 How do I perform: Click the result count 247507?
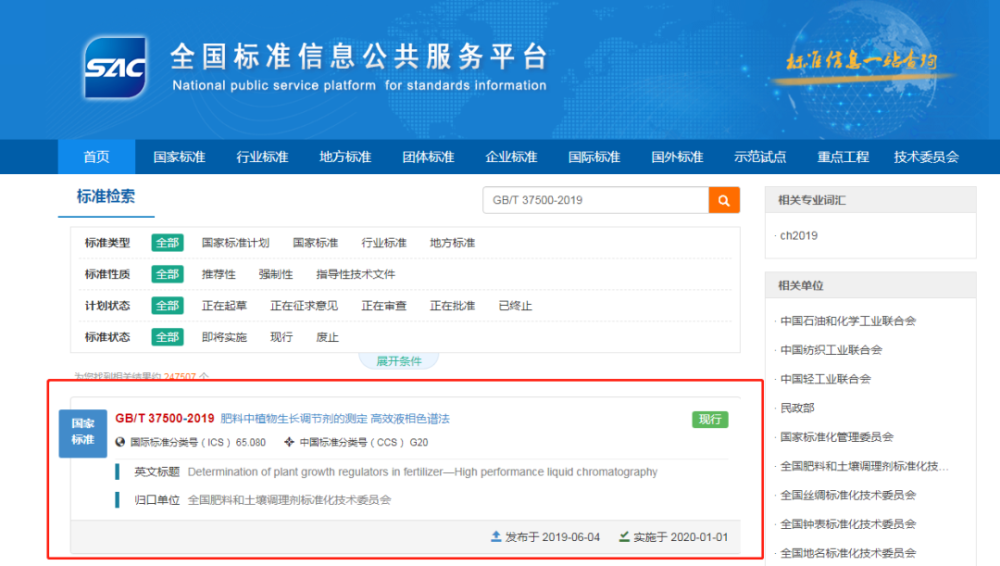pos(180,376)
